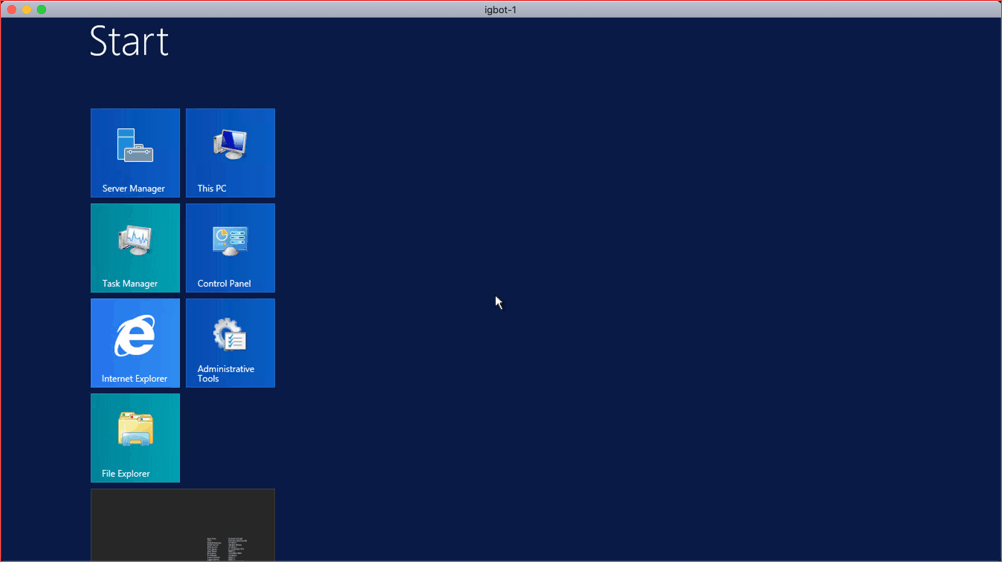This screenshot has height=562, width=1002.
Task: Open the This PC tile
Action: pyautogui.click(x=230, y=153)
